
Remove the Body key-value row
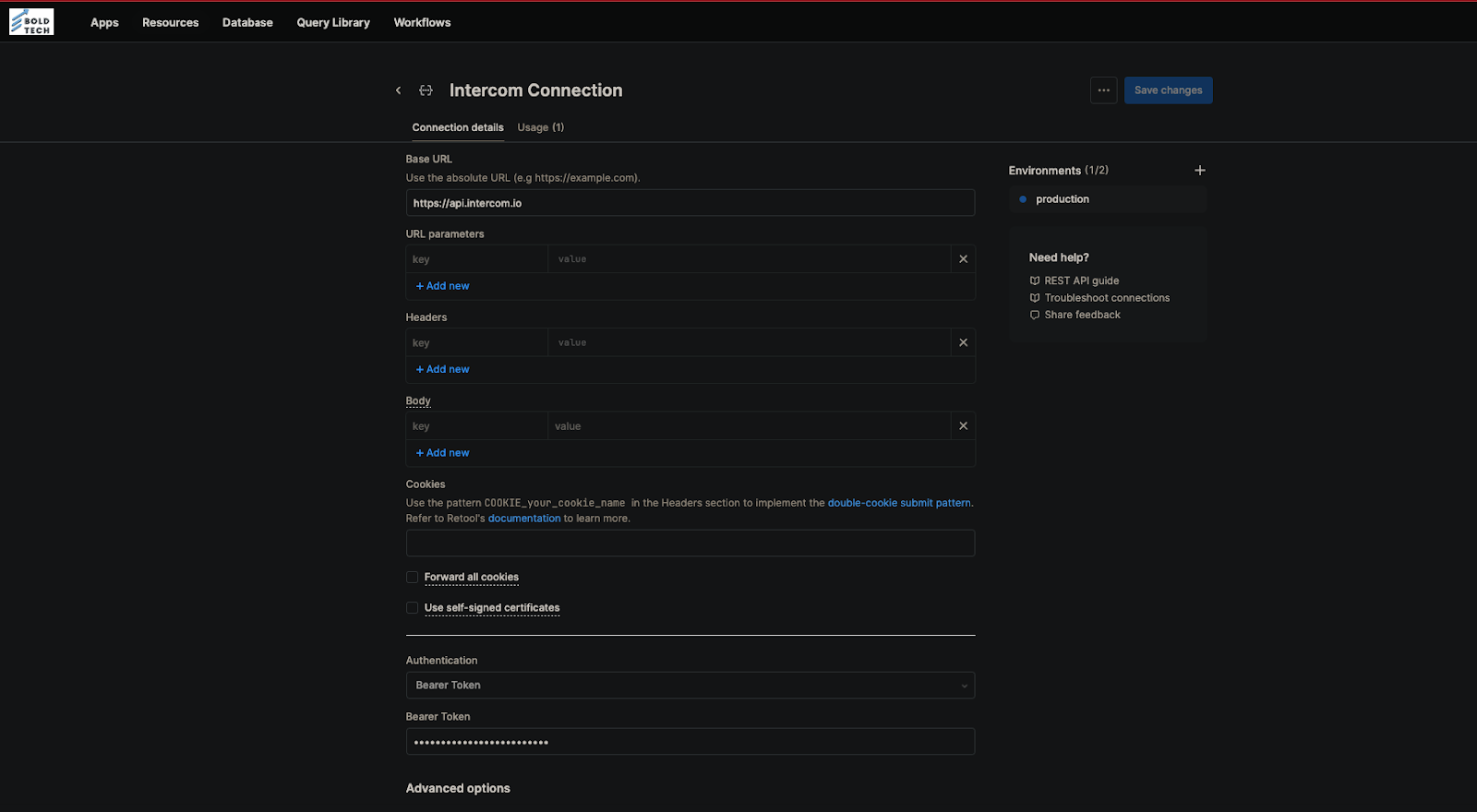point(963,426)
